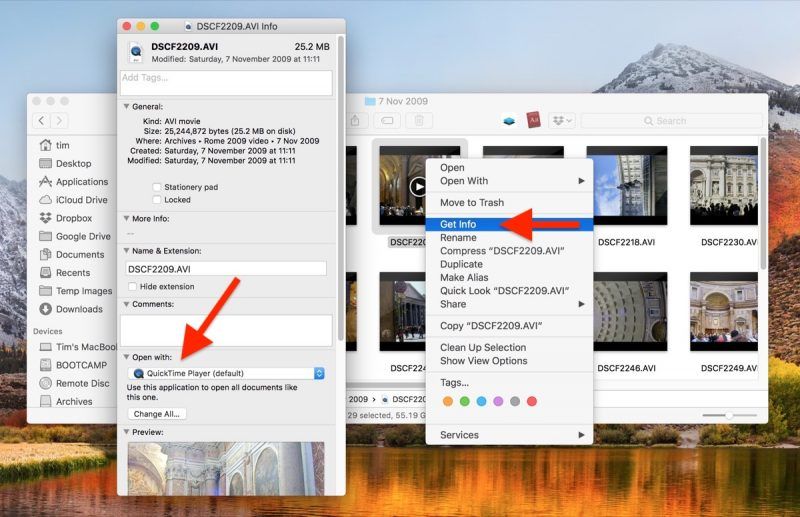Collapse the General section triangle
This screenshot has height=517, width=800.
tap(126, 107)
